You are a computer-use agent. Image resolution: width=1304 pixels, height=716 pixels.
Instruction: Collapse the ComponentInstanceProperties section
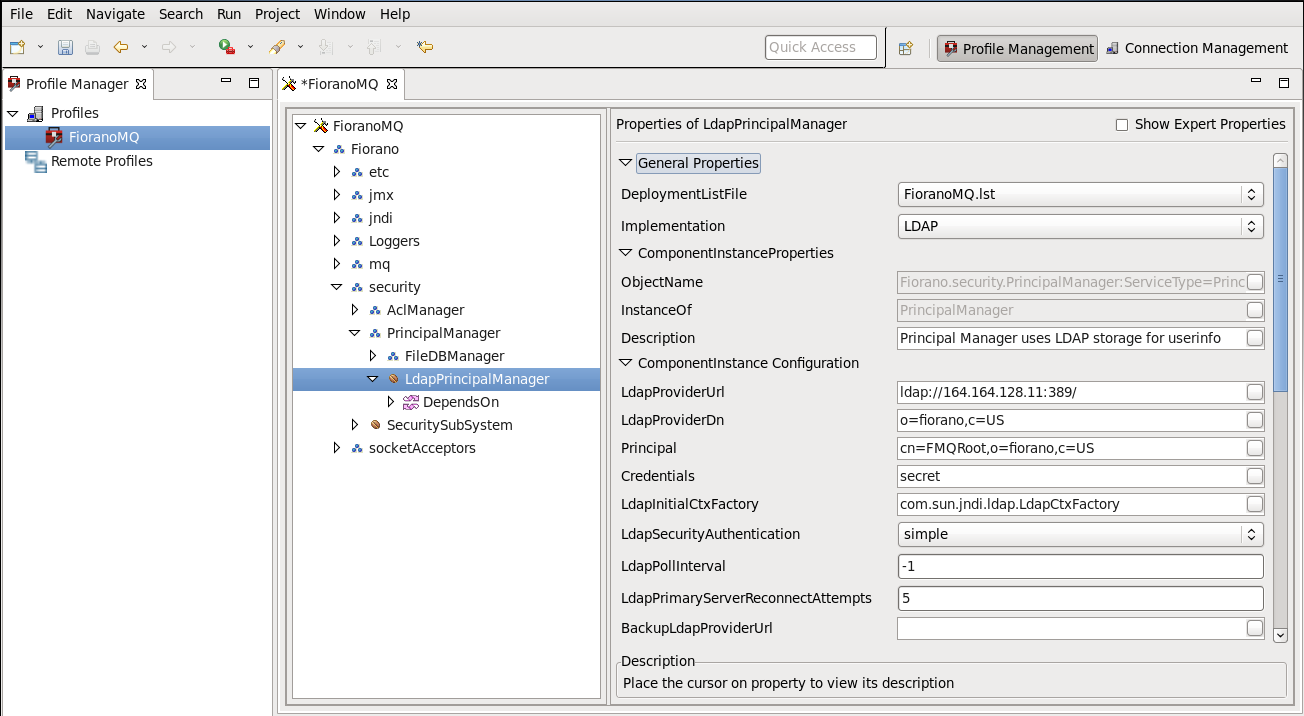pyautogui.click(x=626, y=253)
